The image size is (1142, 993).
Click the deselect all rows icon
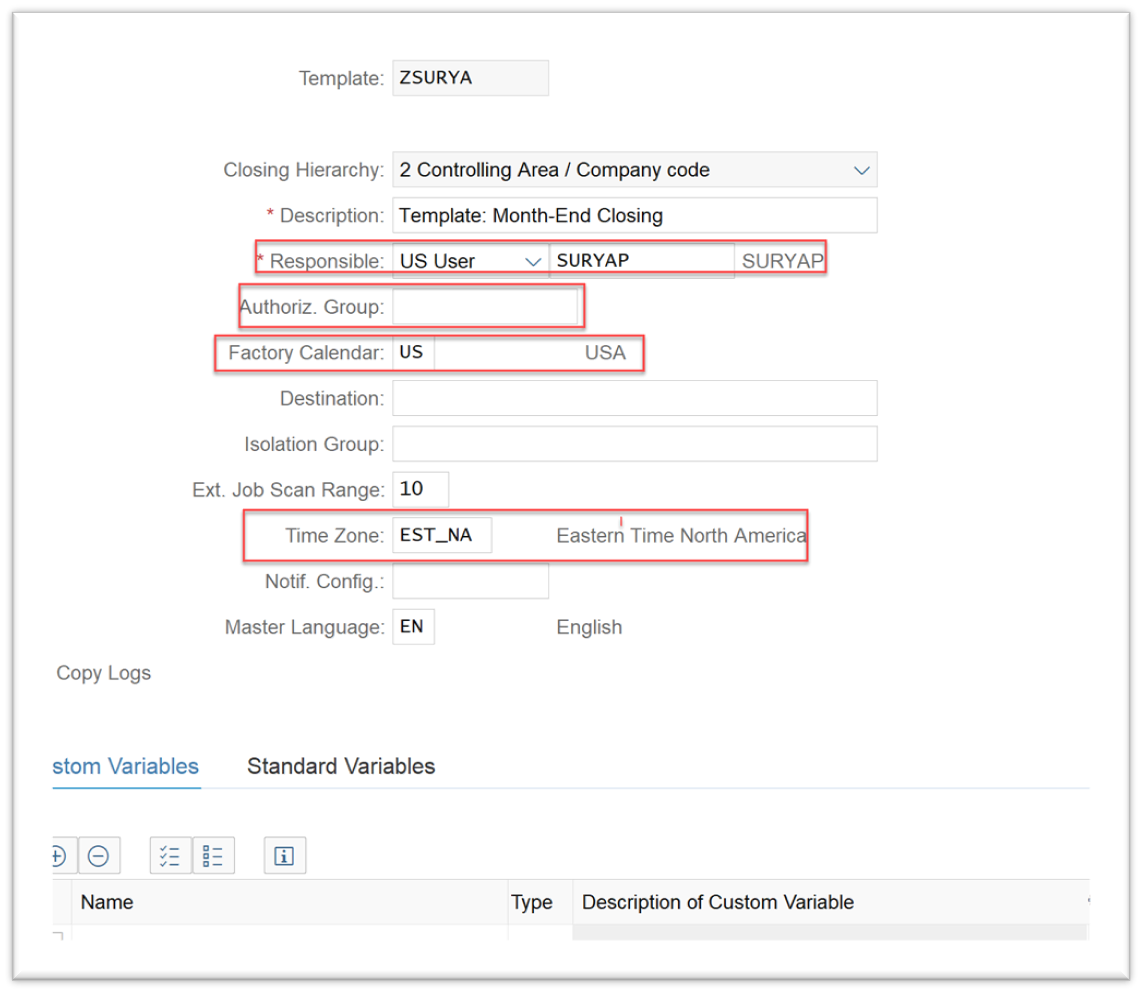point(213,855)
